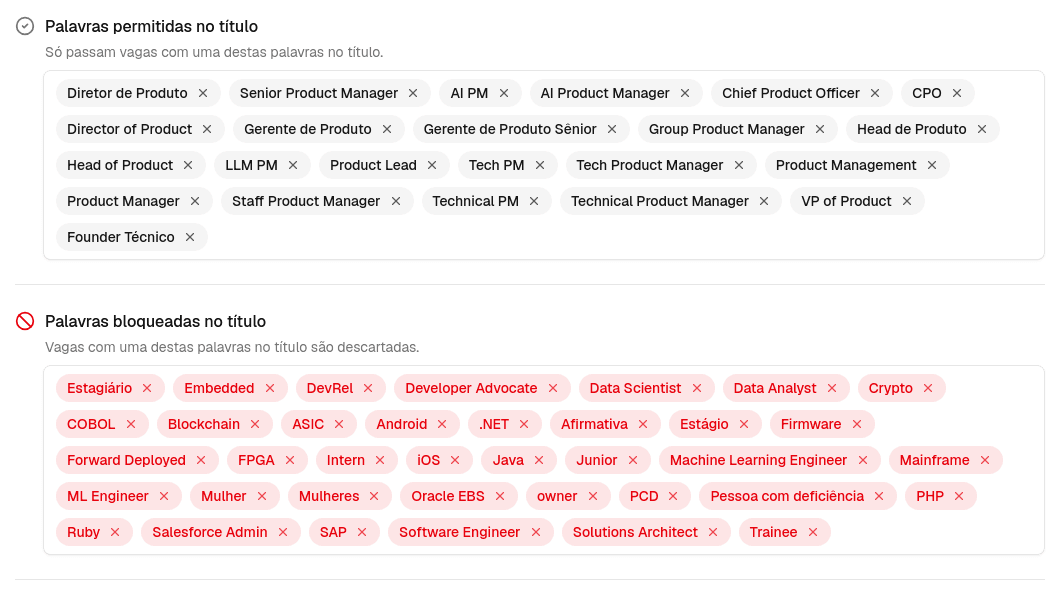
Task: Click the allowed title words input box
Action: 544,165
